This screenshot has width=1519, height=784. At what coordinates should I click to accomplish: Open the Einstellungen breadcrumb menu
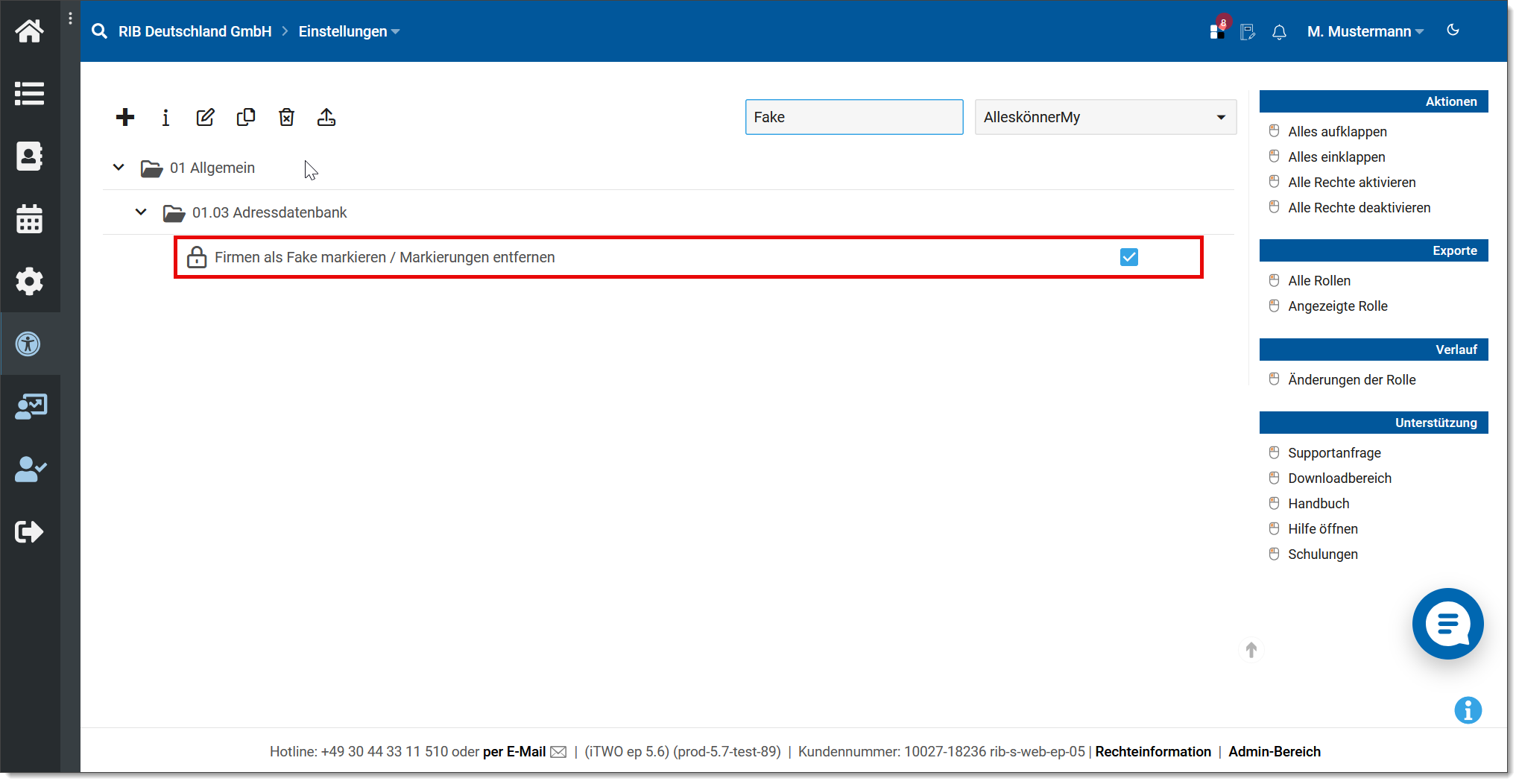point(349,31)
